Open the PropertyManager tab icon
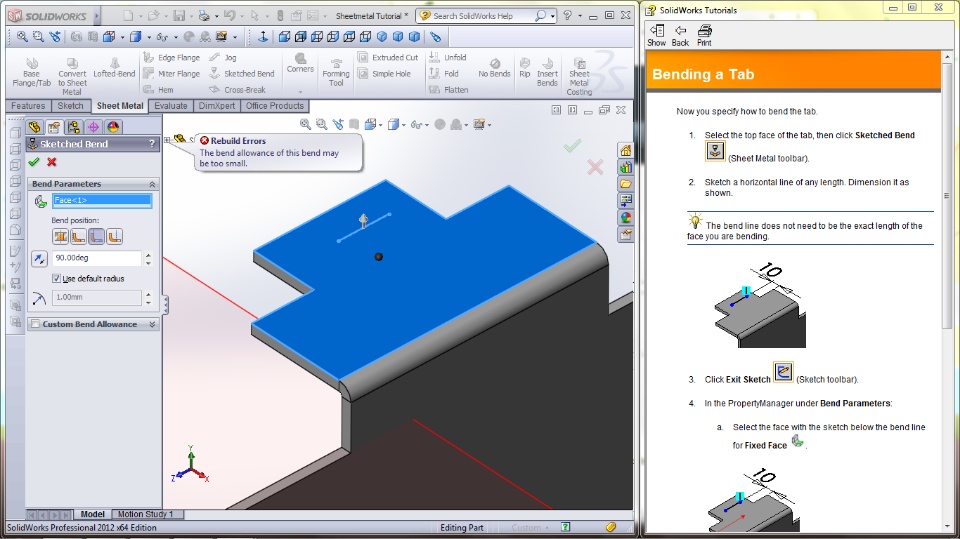The height and width of the screenshot is (539, 960). pyautogui.click(x=54, y=127)
